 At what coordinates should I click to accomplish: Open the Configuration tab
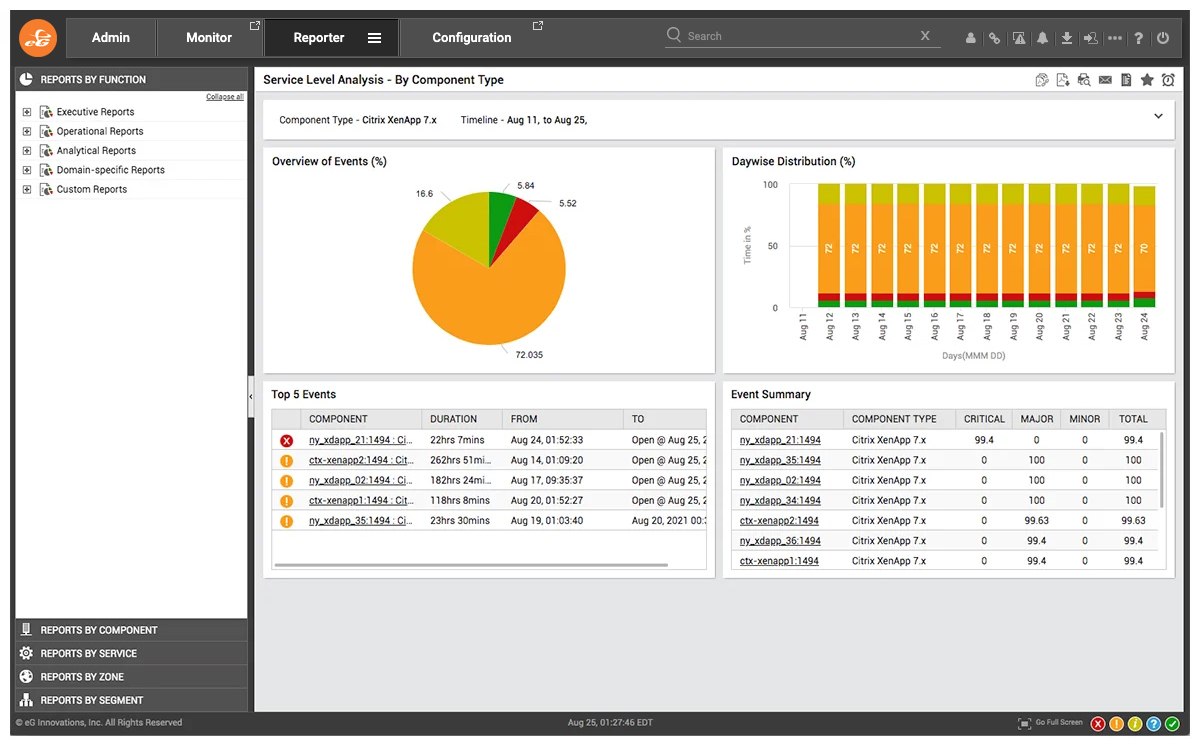coord(472,38)
